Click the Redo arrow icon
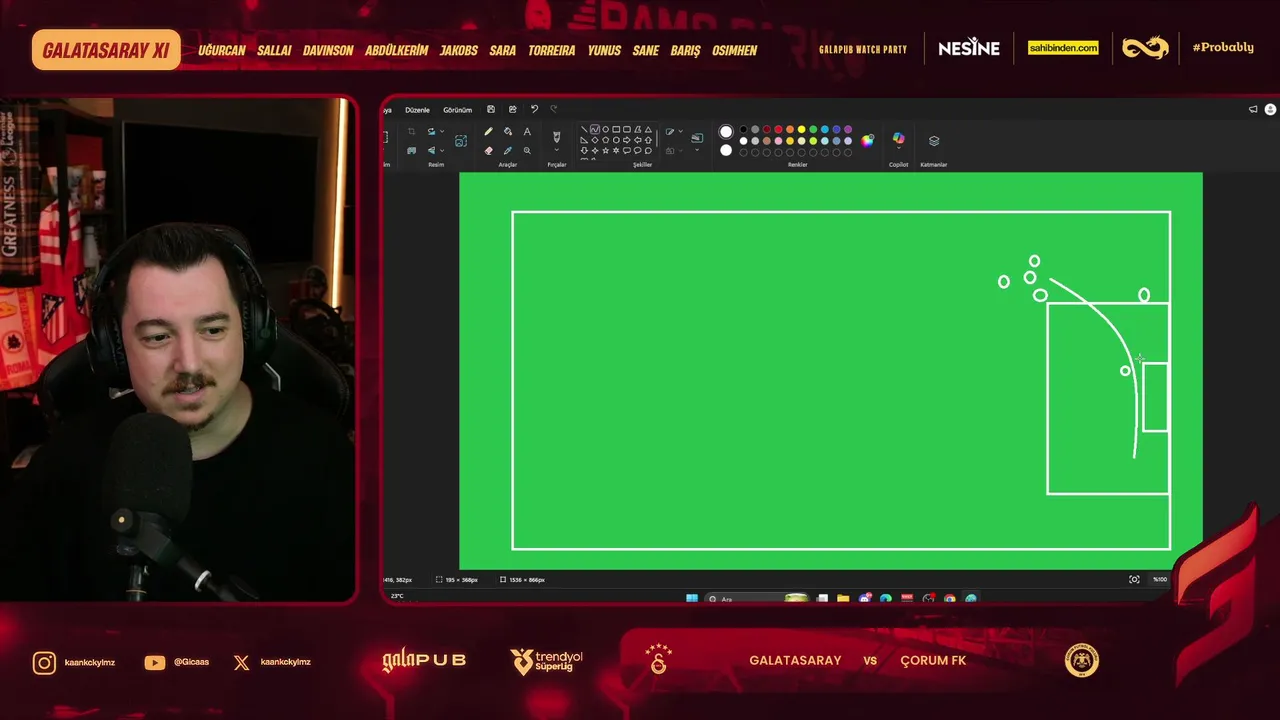The height and width of the screenshot is (720, 1280). coord(554,110)
